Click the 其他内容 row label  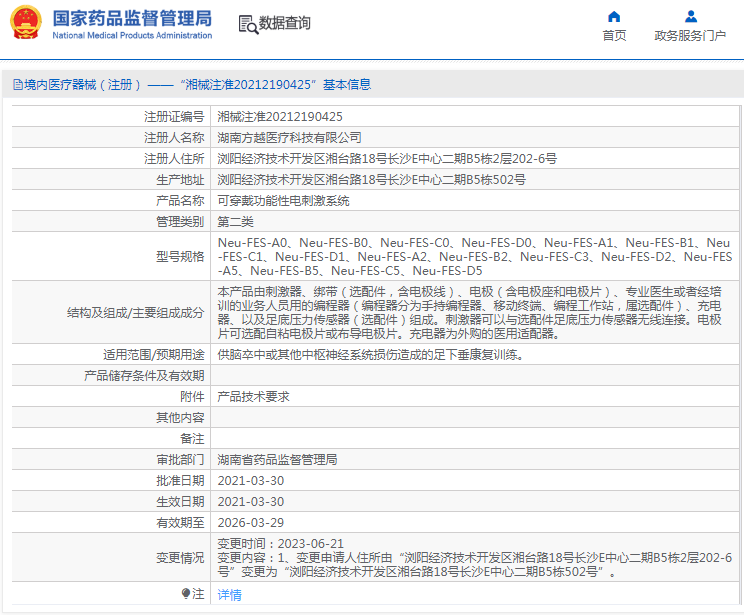[180, 418]
